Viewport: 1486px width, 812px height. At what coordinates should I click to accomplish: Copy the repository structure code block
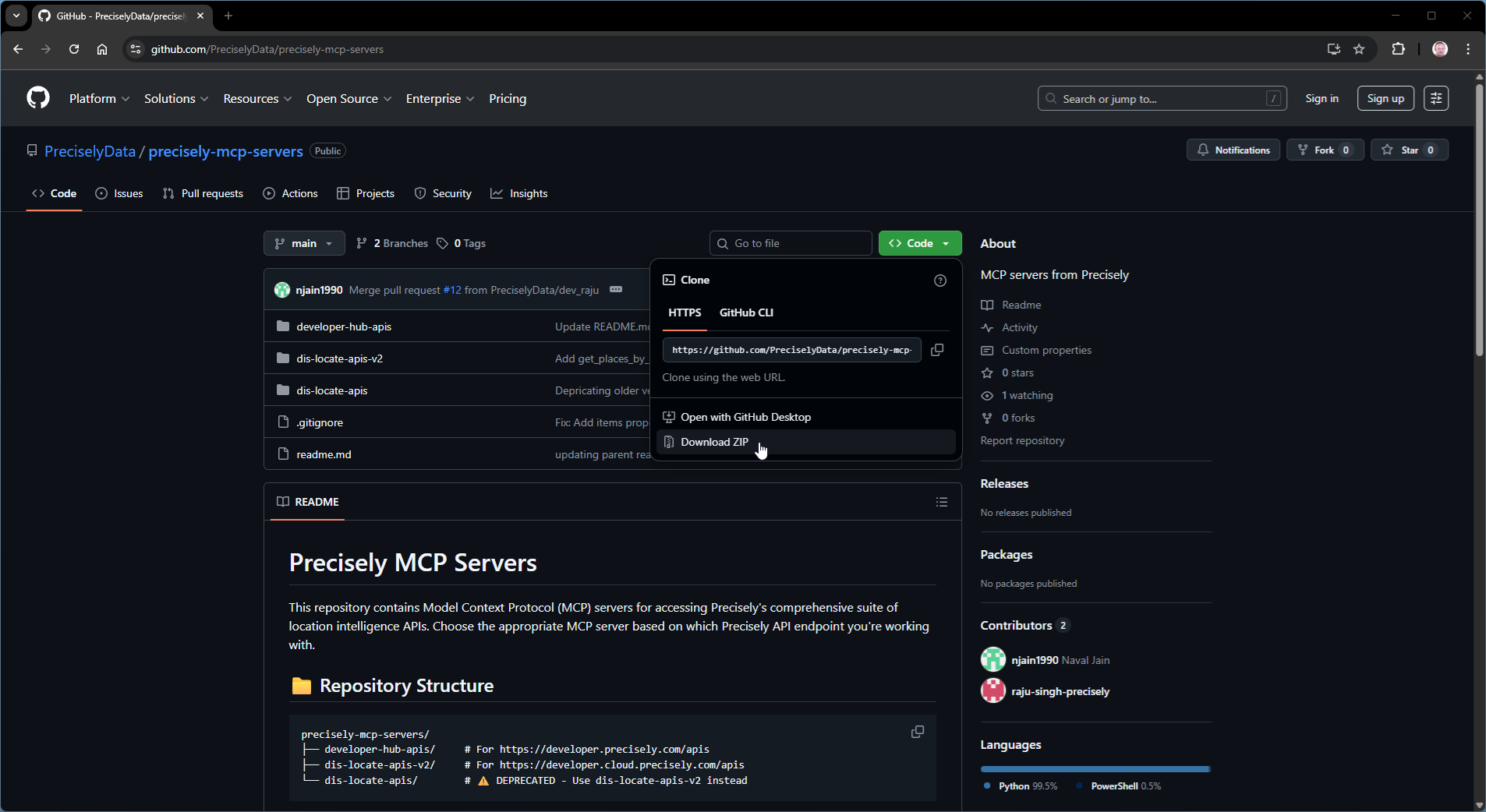click(918, 732)
